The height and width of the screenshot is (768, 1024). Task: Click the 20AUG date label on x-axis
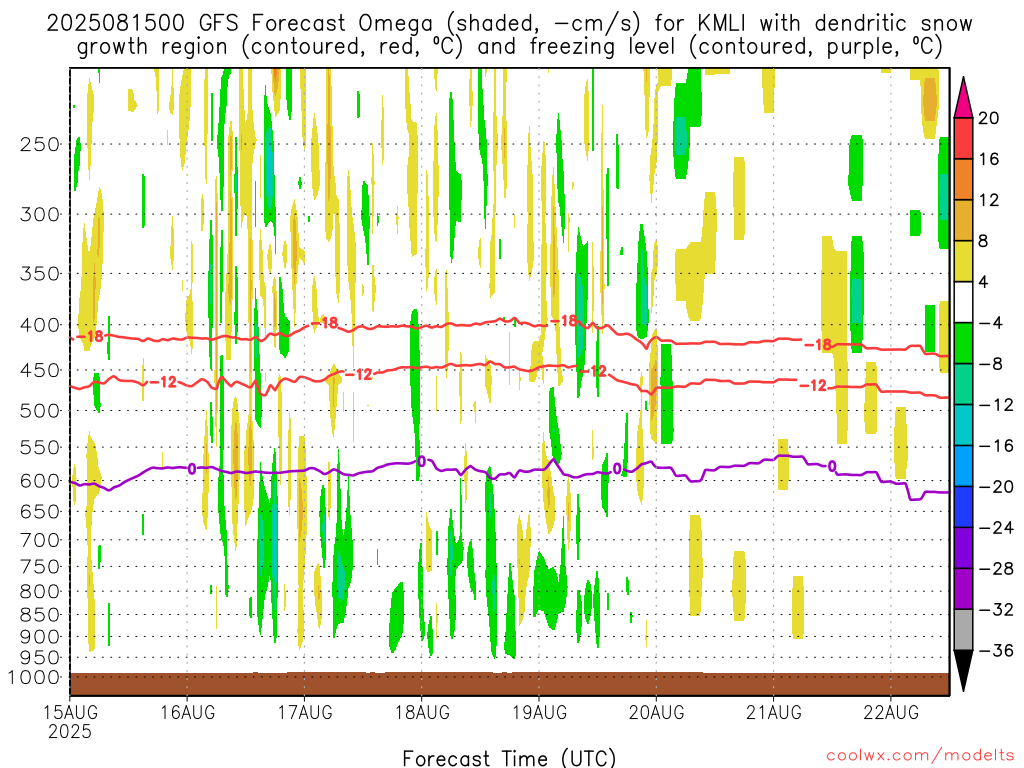pyautogui.click(x=656, y=712)
